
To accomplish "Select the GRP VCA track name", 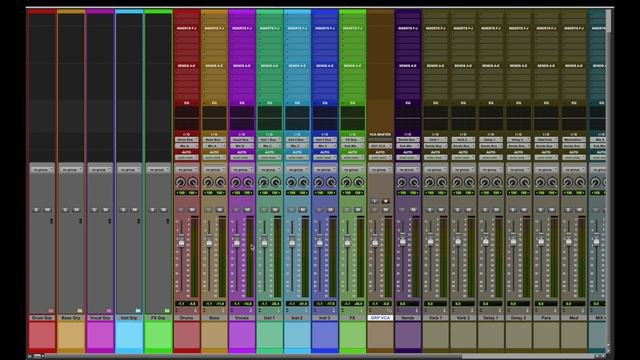I will click(x=380, y=318).
